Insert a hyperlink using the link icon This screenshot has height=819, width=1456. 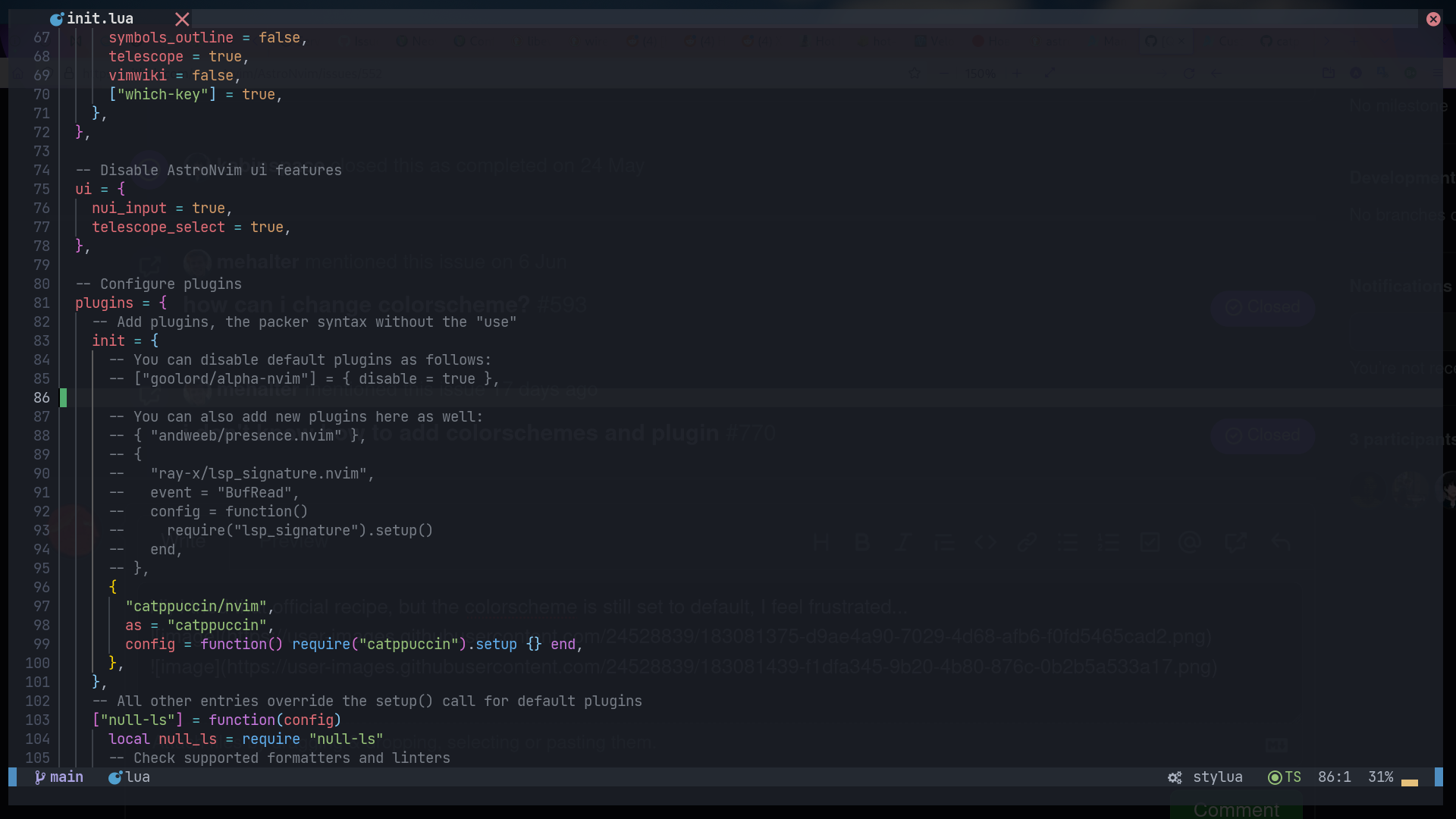1028,542
